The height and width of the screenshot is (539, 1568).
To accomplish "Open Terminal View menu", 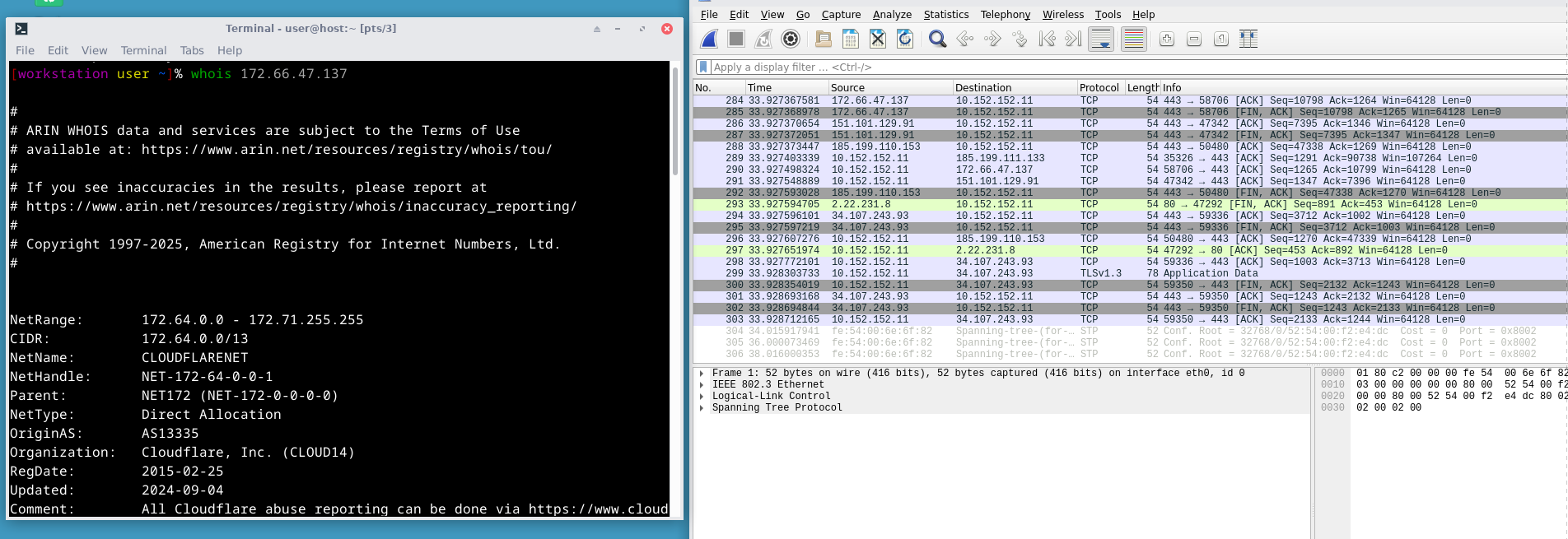I will (94, 50).
